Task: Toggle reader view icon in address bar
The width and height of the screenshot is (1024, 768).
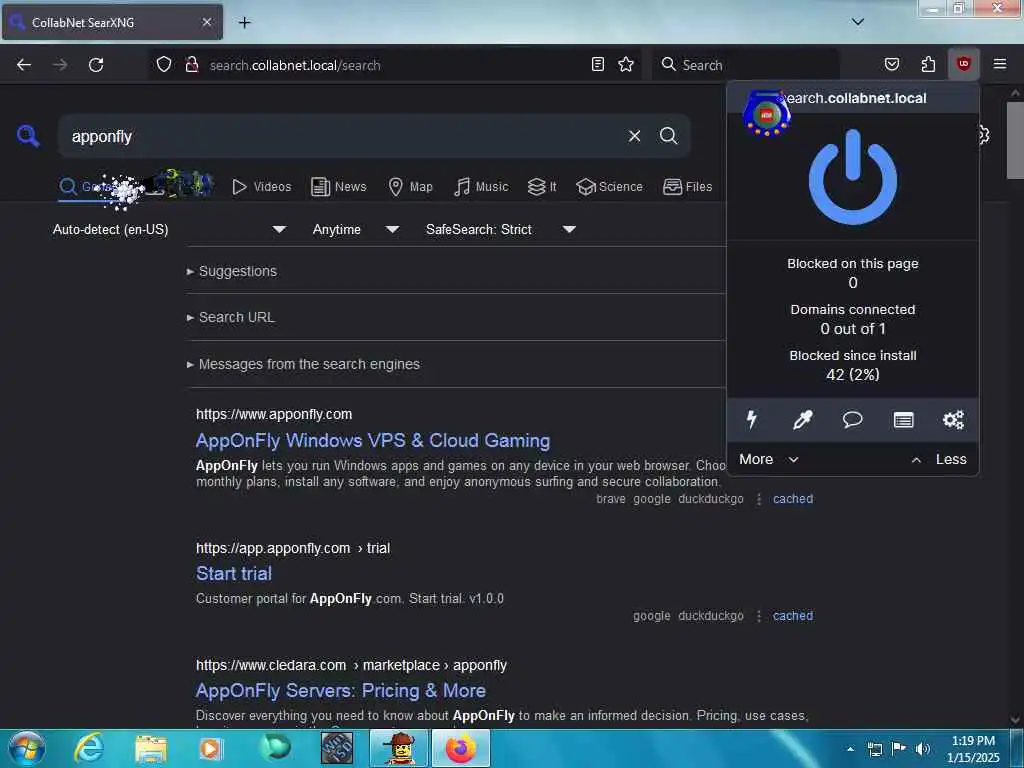Action: point(597,64)
